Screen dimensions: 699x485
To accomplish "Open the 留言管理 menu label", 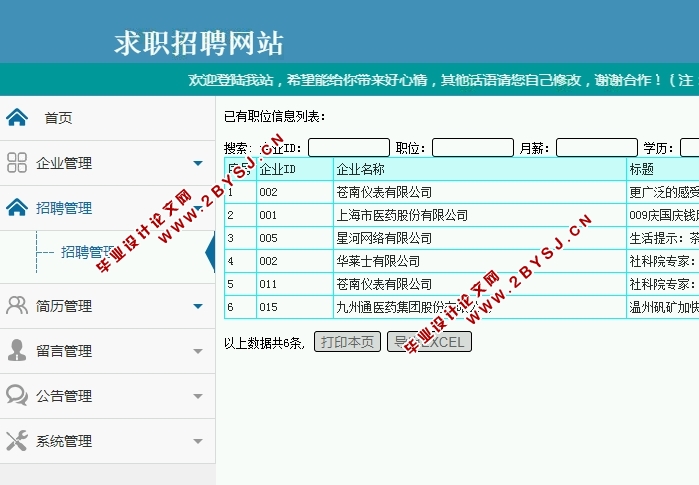I will point(64,351).
